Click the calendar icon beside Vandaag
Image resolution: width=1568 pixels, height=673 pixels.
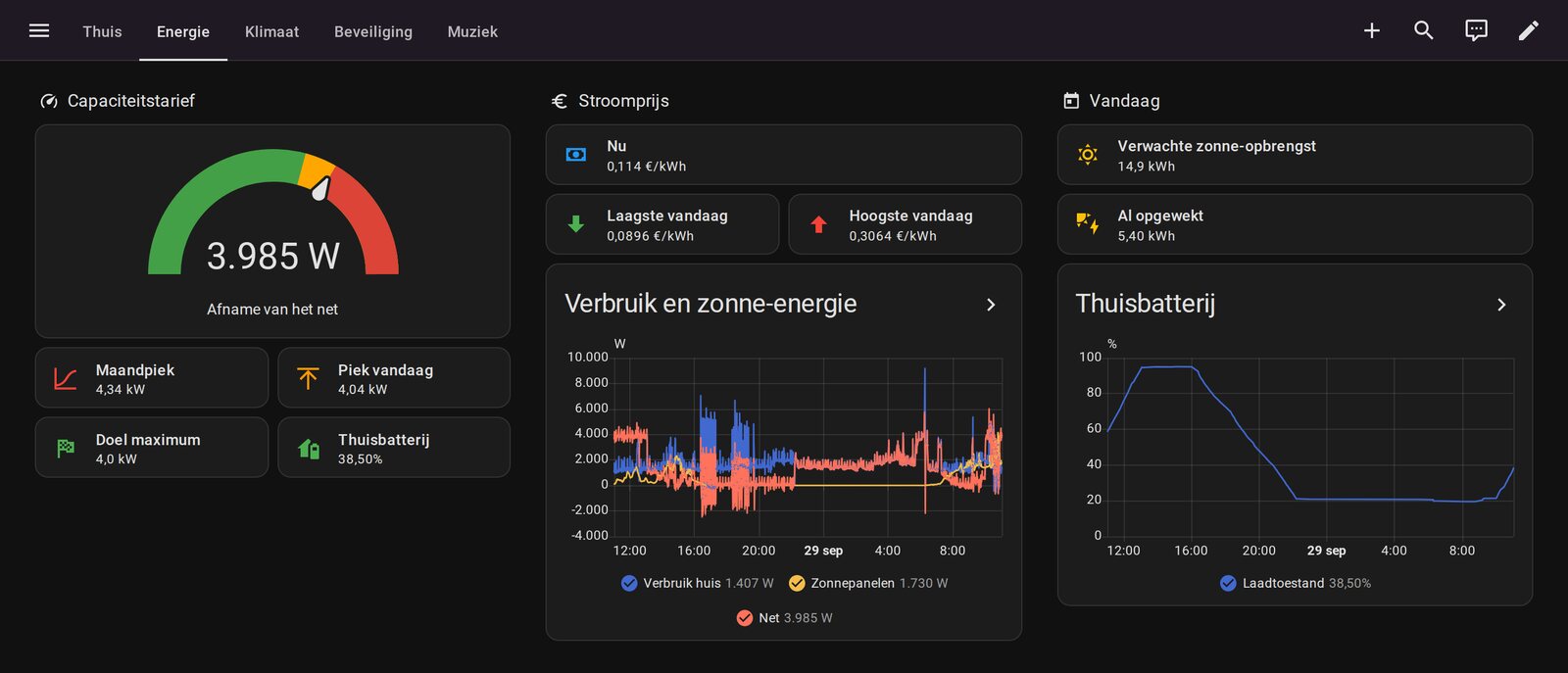point(1071,101)
